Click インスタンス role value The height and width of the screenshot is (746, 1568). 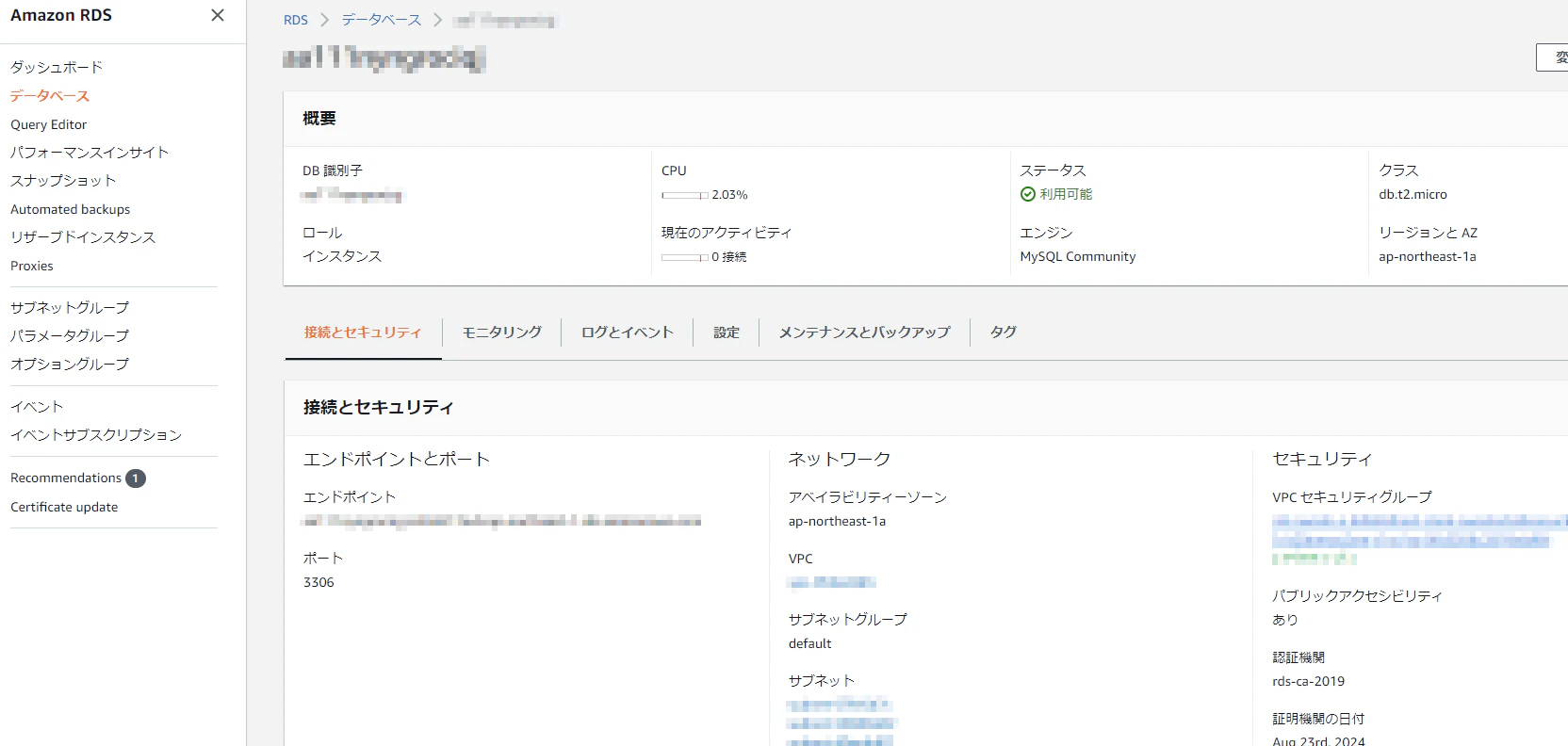point(342,255)
